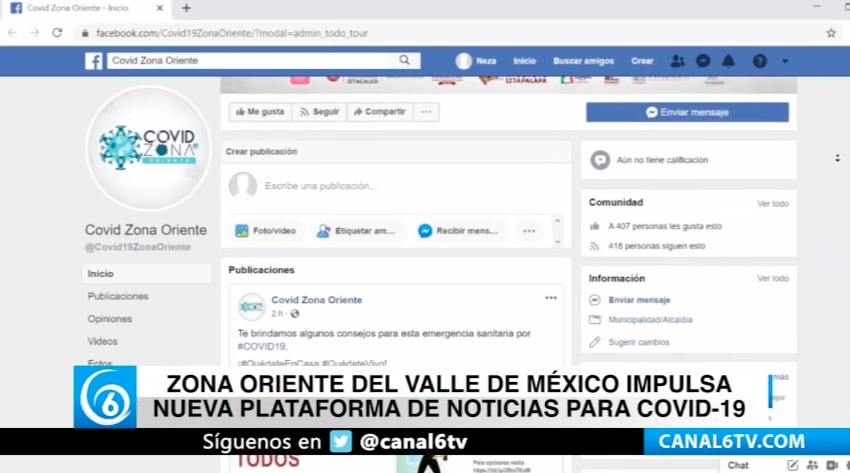Click Ver todo in Comunidad
The image size is (850, 473).
[x=773, y=204]
